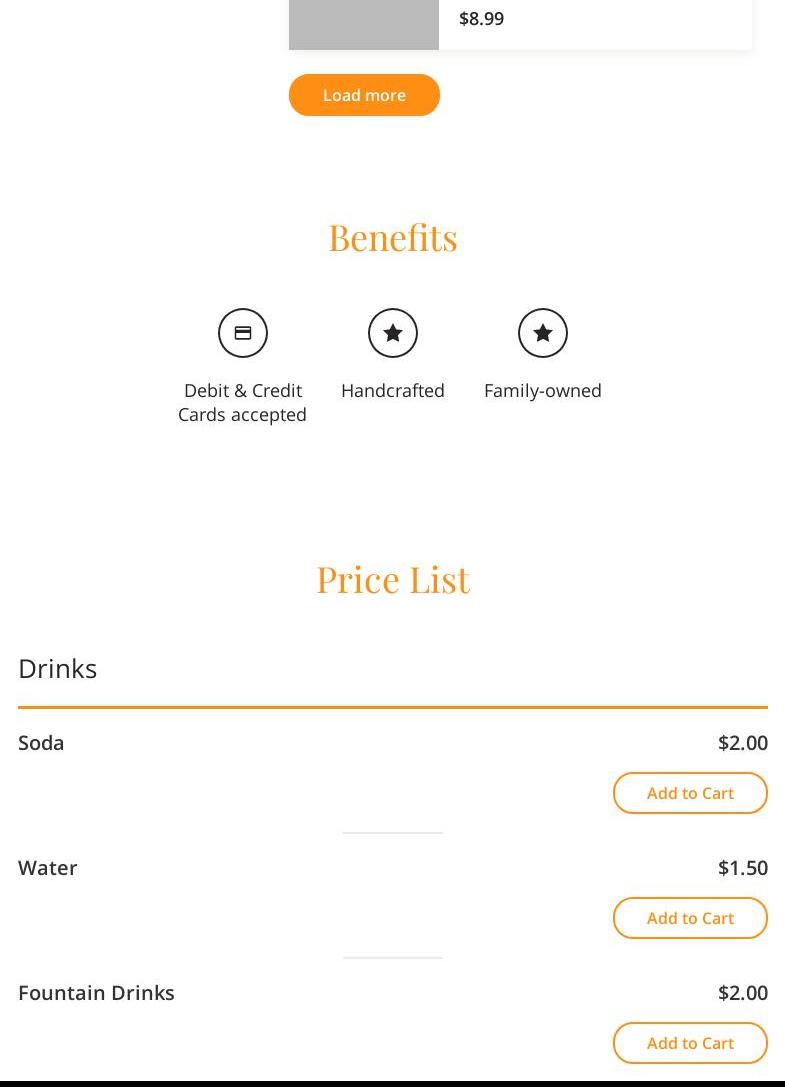Click the Fountain Drinks item name
The width and height of the screenshot is (785, 1087).
pos(96,993)
